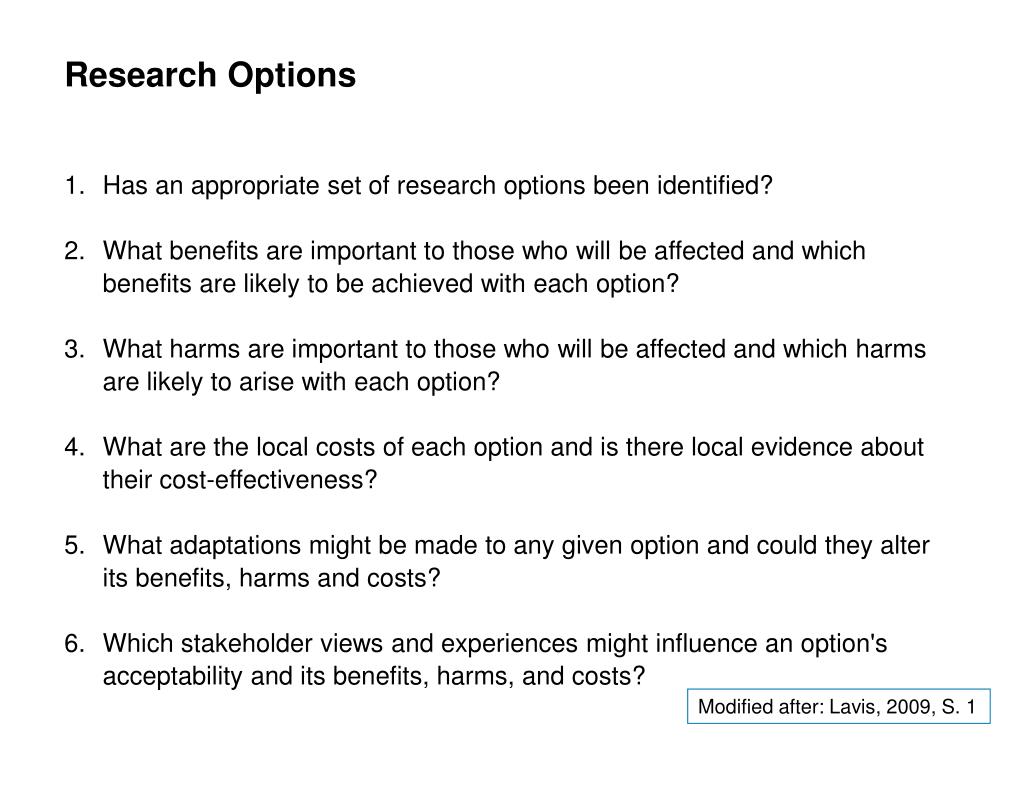Click the line "its benefits, harms and costs?"
The width and height of the screenshot is (1024, 786).
(271, 579)
